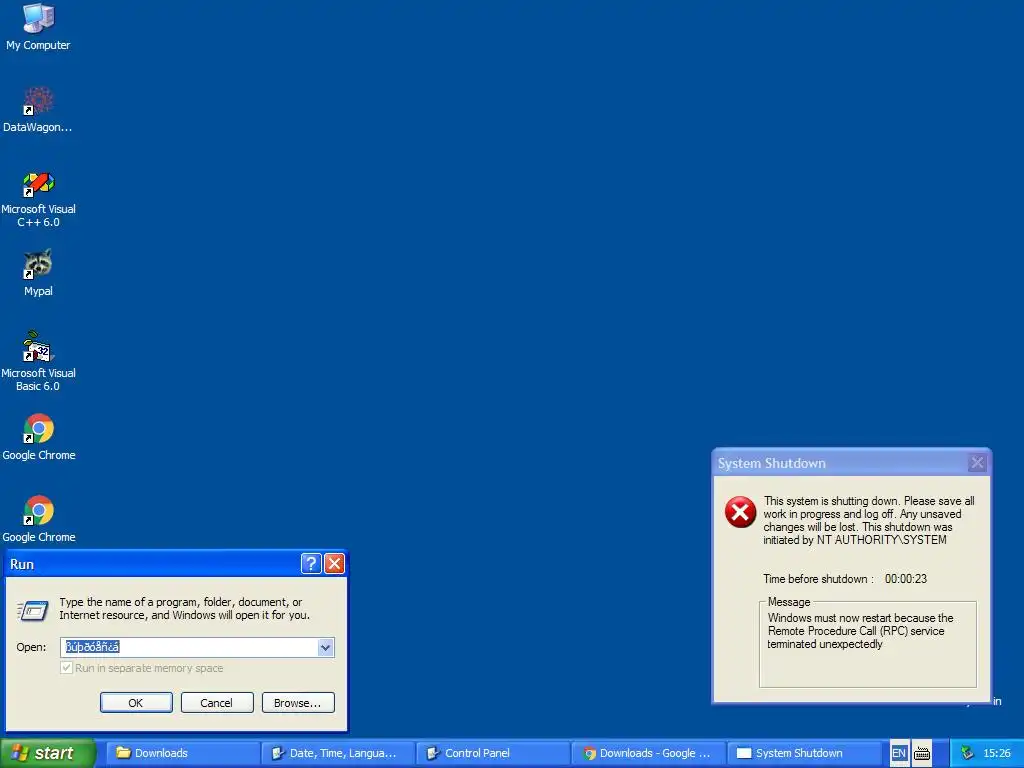
Task: Click the RPC service restart message text
Action: tap(860, 631)
